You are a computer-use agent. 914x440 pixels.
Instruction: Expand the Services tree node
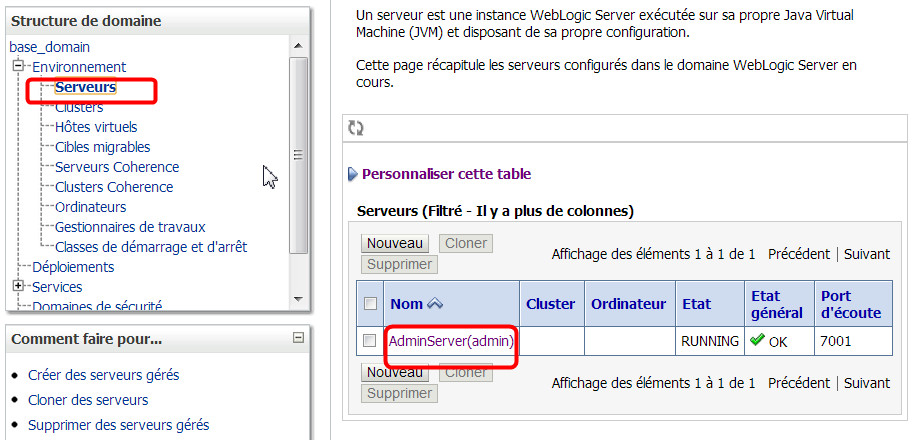click(x=18, y=286)
